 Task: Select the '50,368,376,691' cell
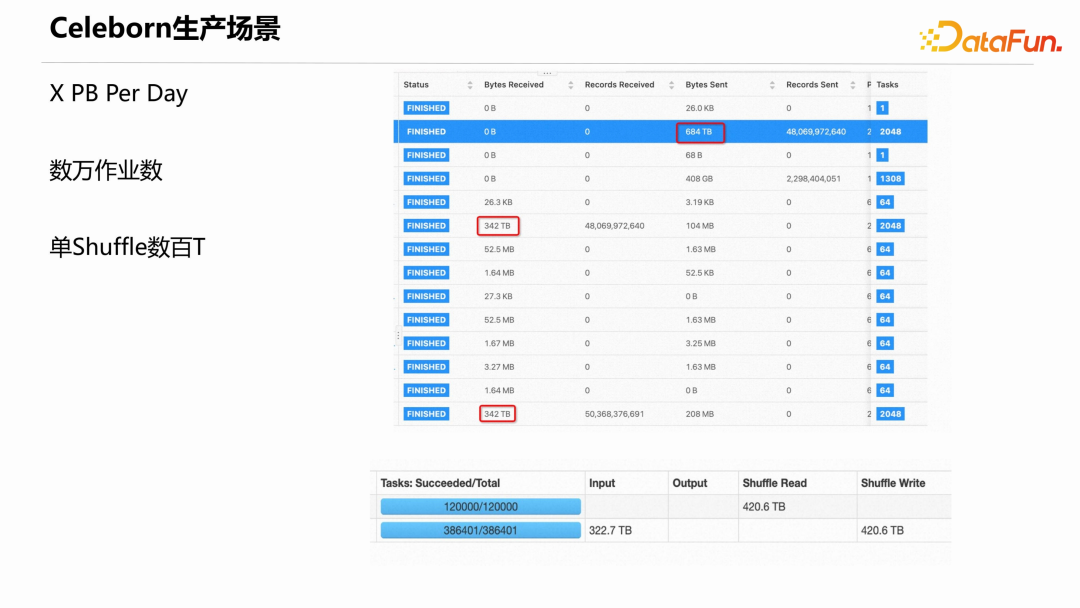click(614, 414)
